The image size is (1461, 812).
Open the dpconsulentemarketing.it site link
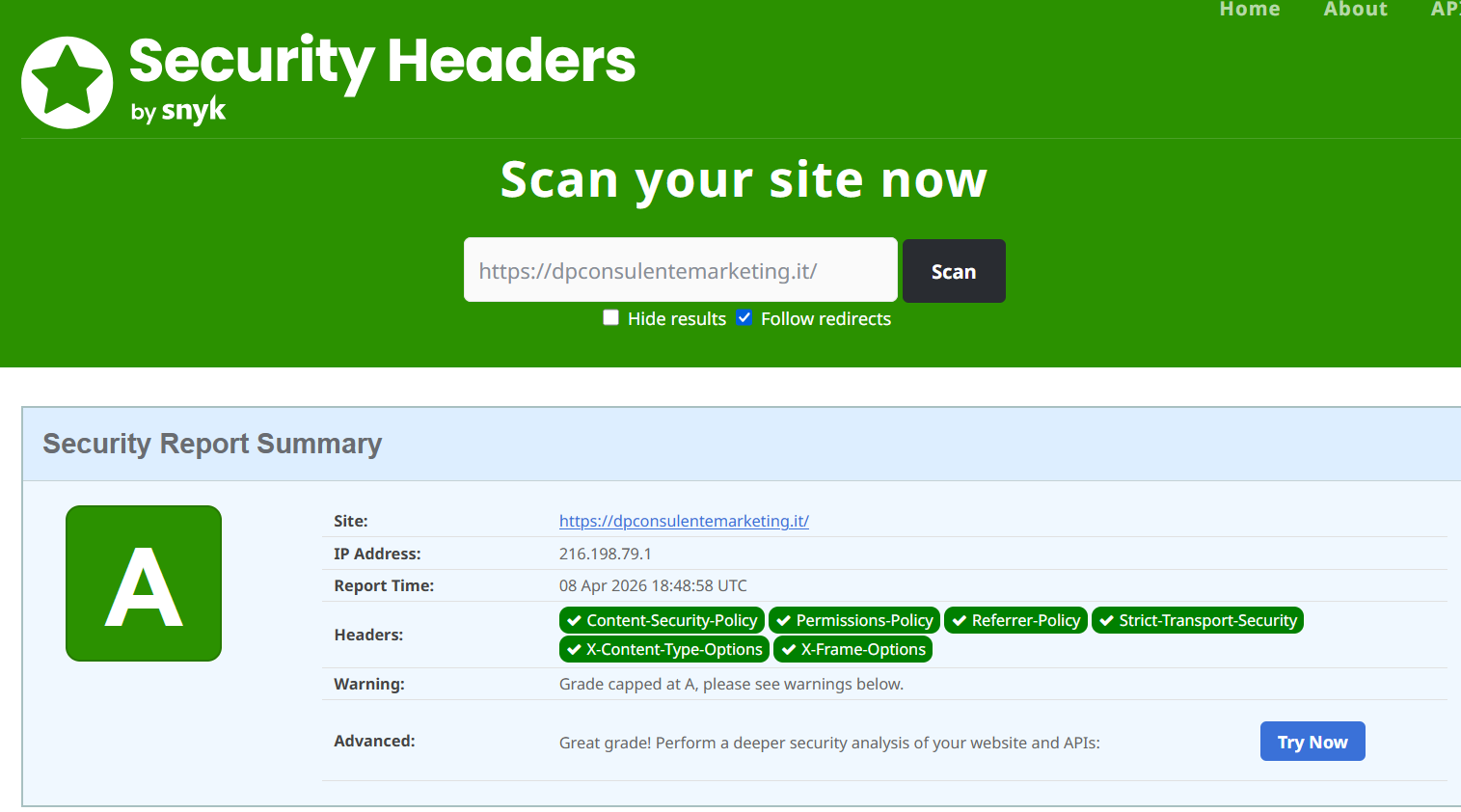click(684, 521)
